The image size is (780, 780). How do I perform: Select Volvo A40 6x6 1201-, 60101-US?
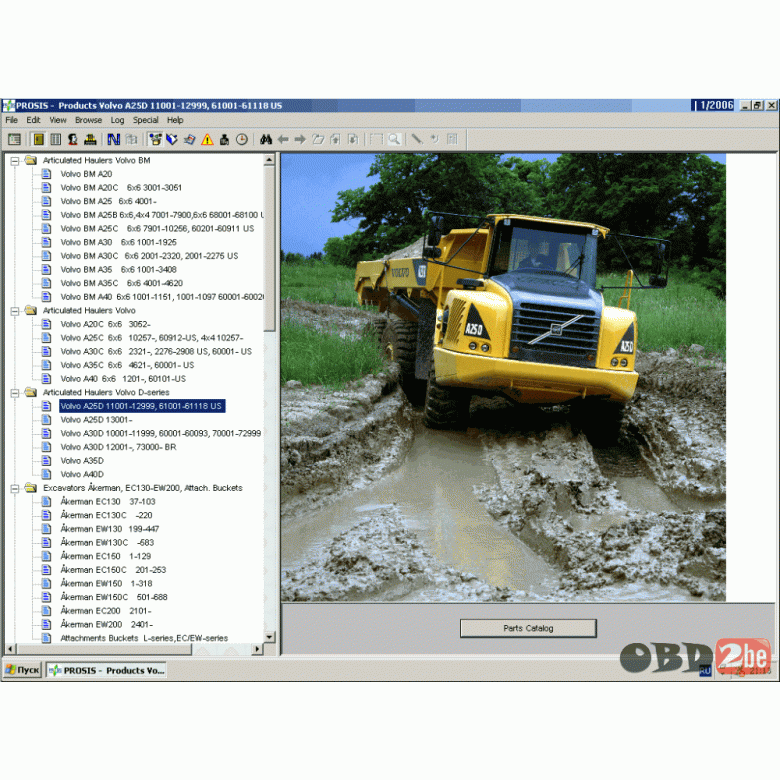point(123,379)
